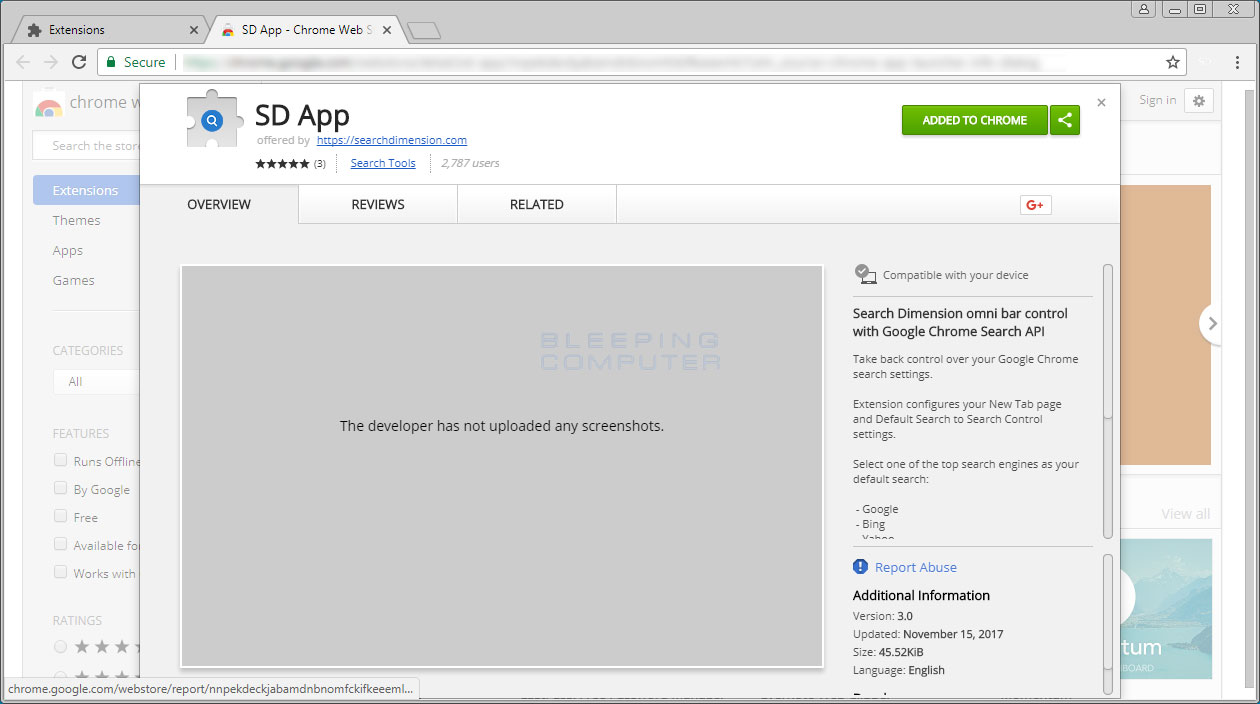1260x704 pixels.
Task: Close the SD App details dialog
Action: point(1101,102)
